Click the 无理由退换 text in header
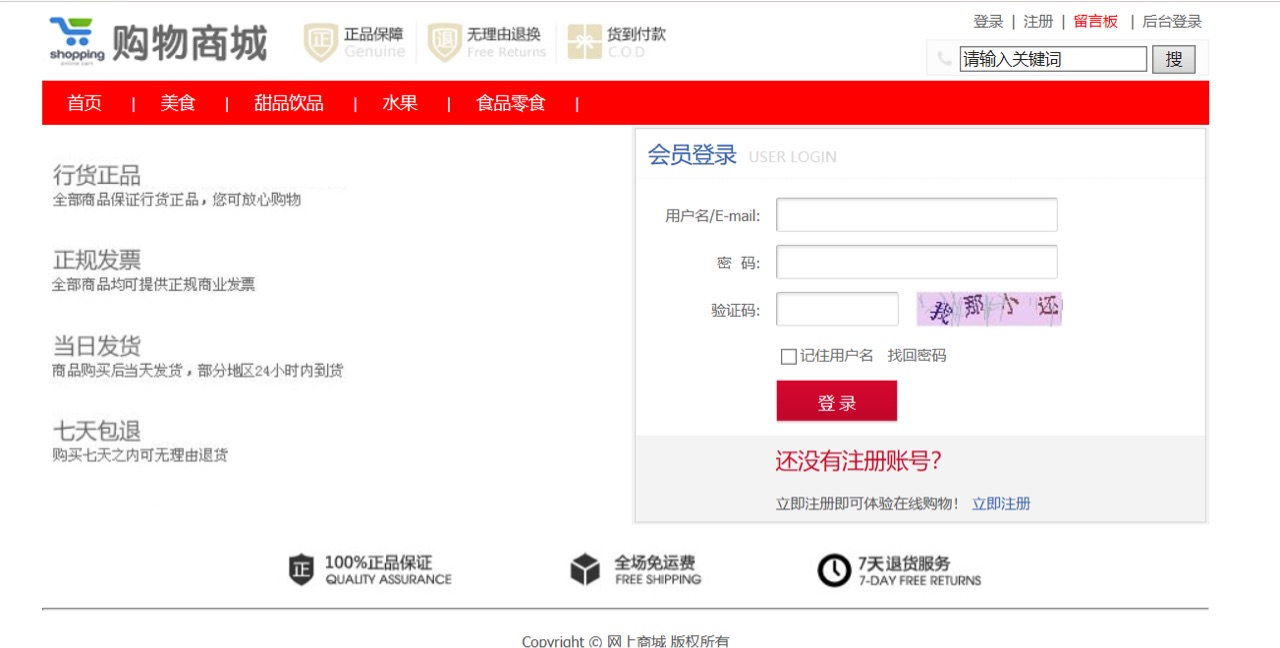This screenshot has width=1280, height=648. [504, 34]
